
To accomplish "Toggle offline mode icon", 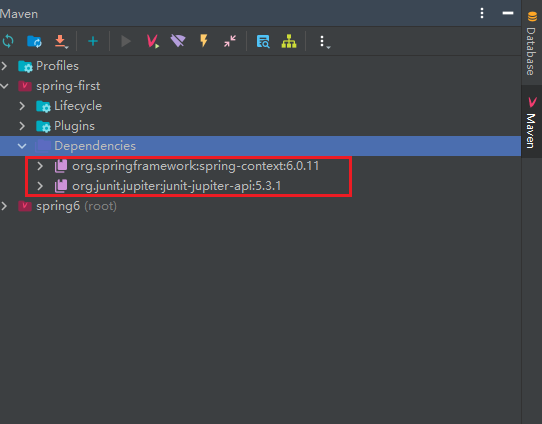I will click(x=178, y=41).
